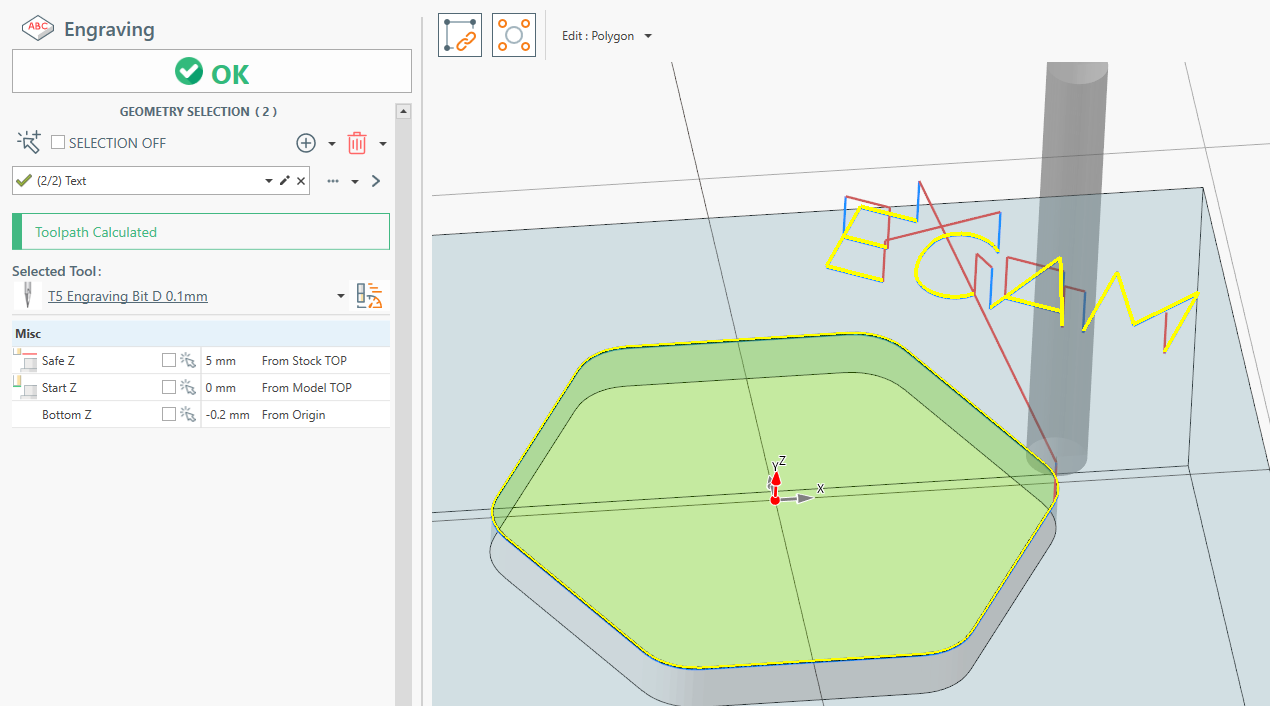Toggle the Safe Z checkbox
Viewport: 1270px width, 706px height.
tap(169, 361)
